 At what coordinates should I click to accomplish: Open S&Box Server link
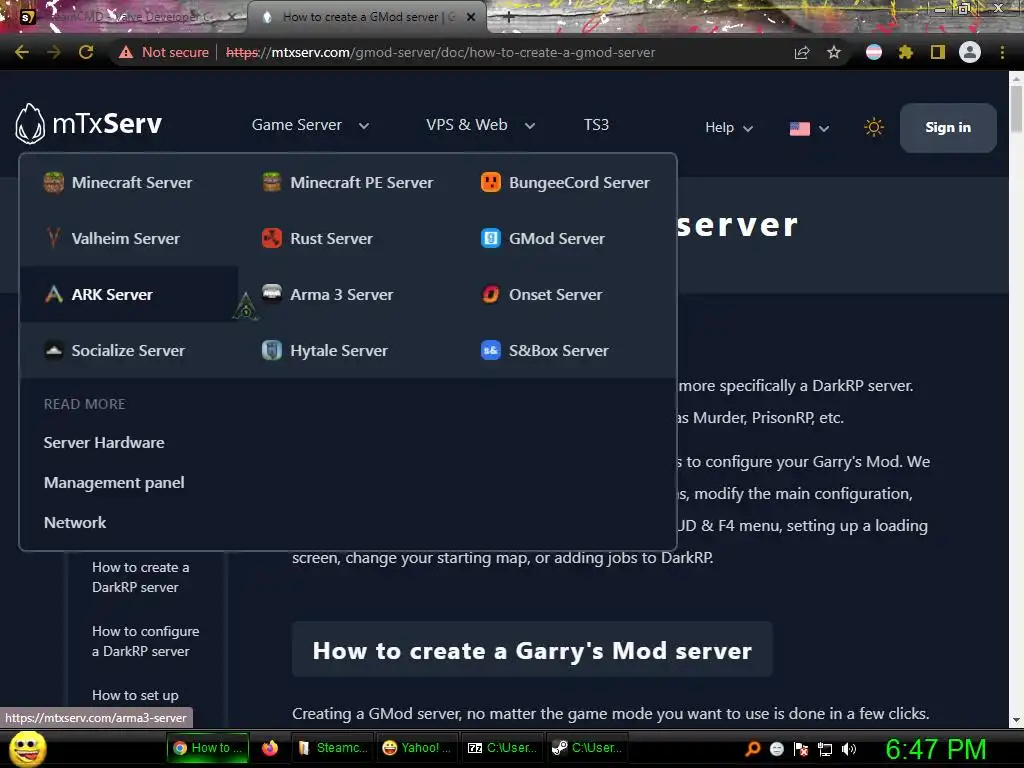pos(559,351)
